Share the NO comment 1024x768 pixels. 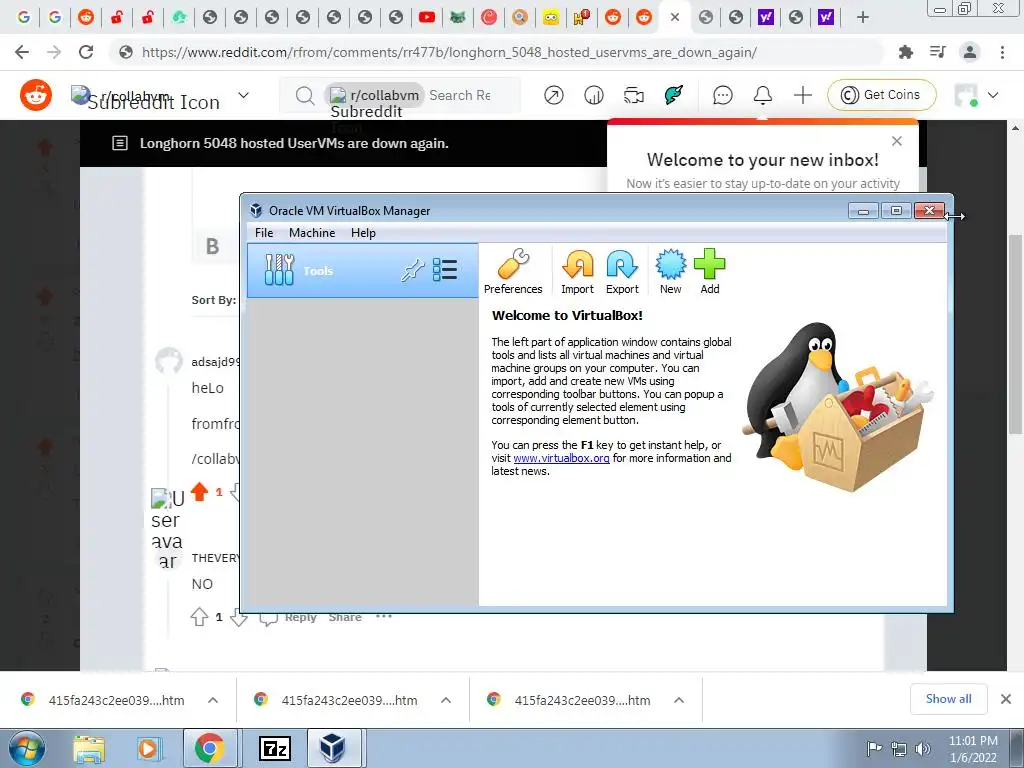[345, 617]
